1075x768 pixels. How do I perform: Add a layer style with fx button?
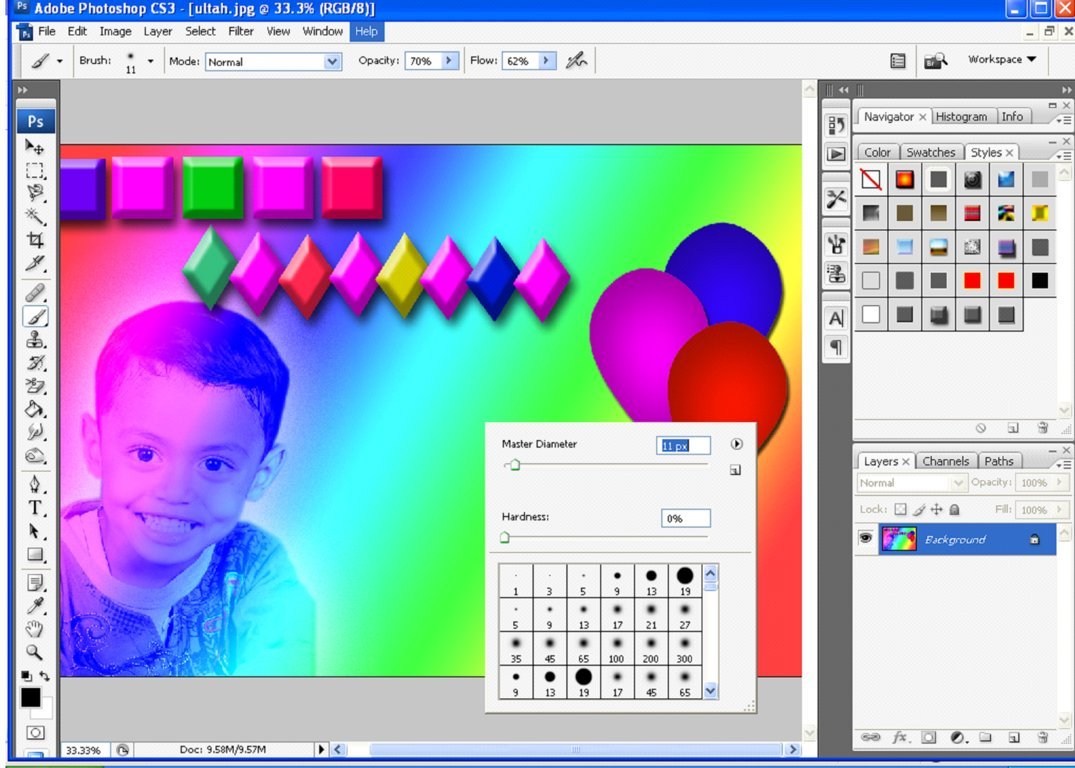pyautogui.click(x=899, y=737)
